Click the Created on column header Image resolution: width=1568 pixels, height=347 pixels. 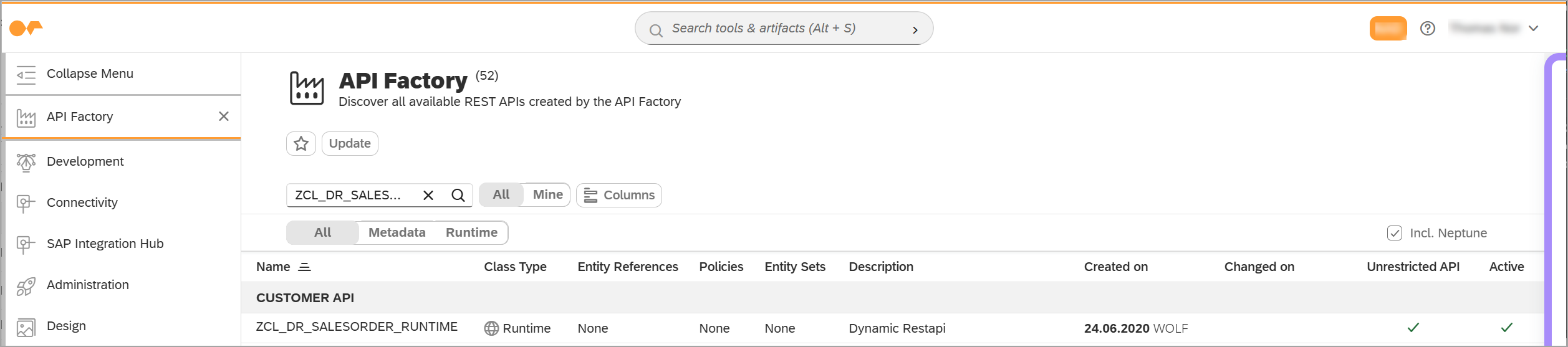click(x=1116, y=267)
